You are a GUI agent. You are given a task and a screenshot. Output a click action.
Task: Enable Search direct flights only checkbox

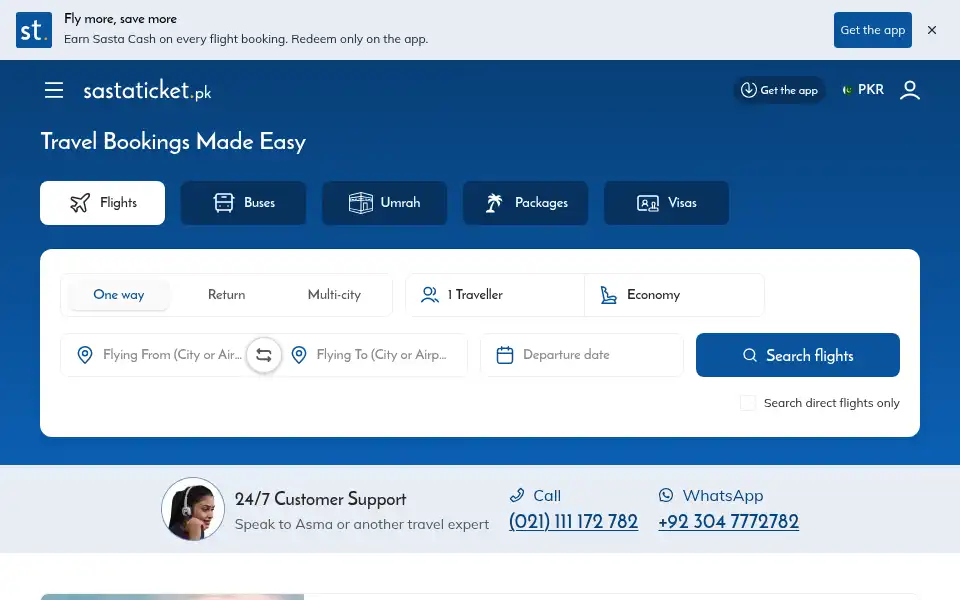click(x=748, y=403)
